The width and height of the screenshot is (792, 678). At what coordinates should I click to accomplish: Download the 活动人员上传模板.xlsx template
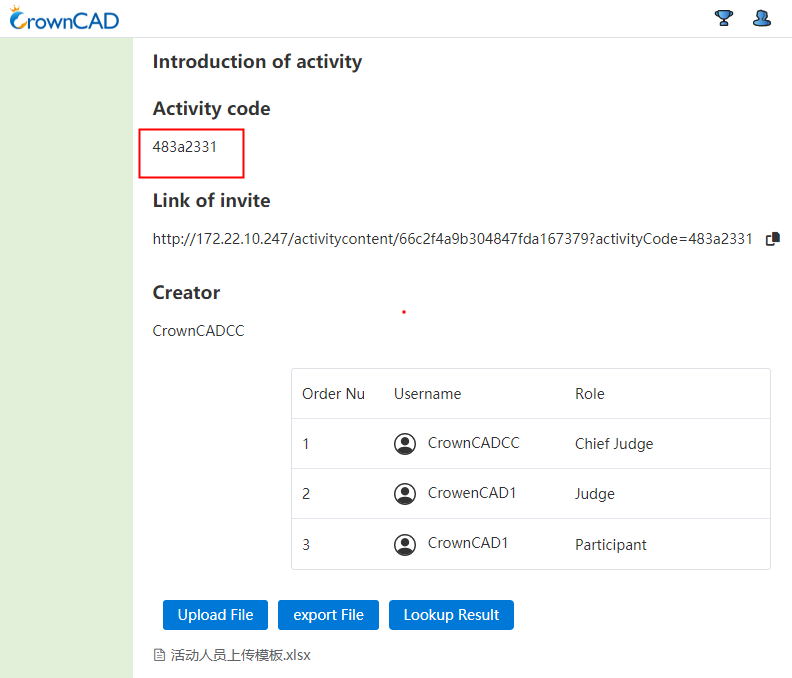[x=240, y=655]
